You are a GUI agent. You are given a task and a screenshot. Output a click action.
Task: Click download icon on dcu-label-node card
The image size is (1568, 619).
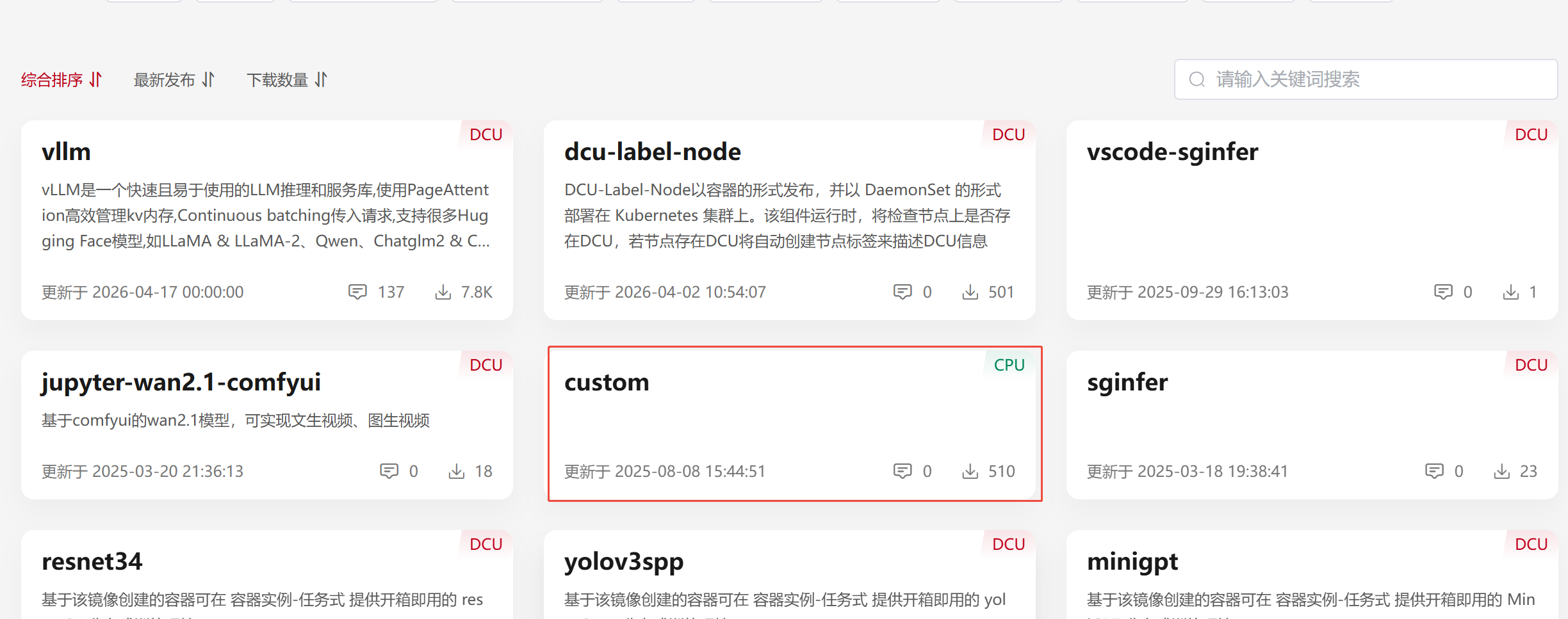pos(970,292)
